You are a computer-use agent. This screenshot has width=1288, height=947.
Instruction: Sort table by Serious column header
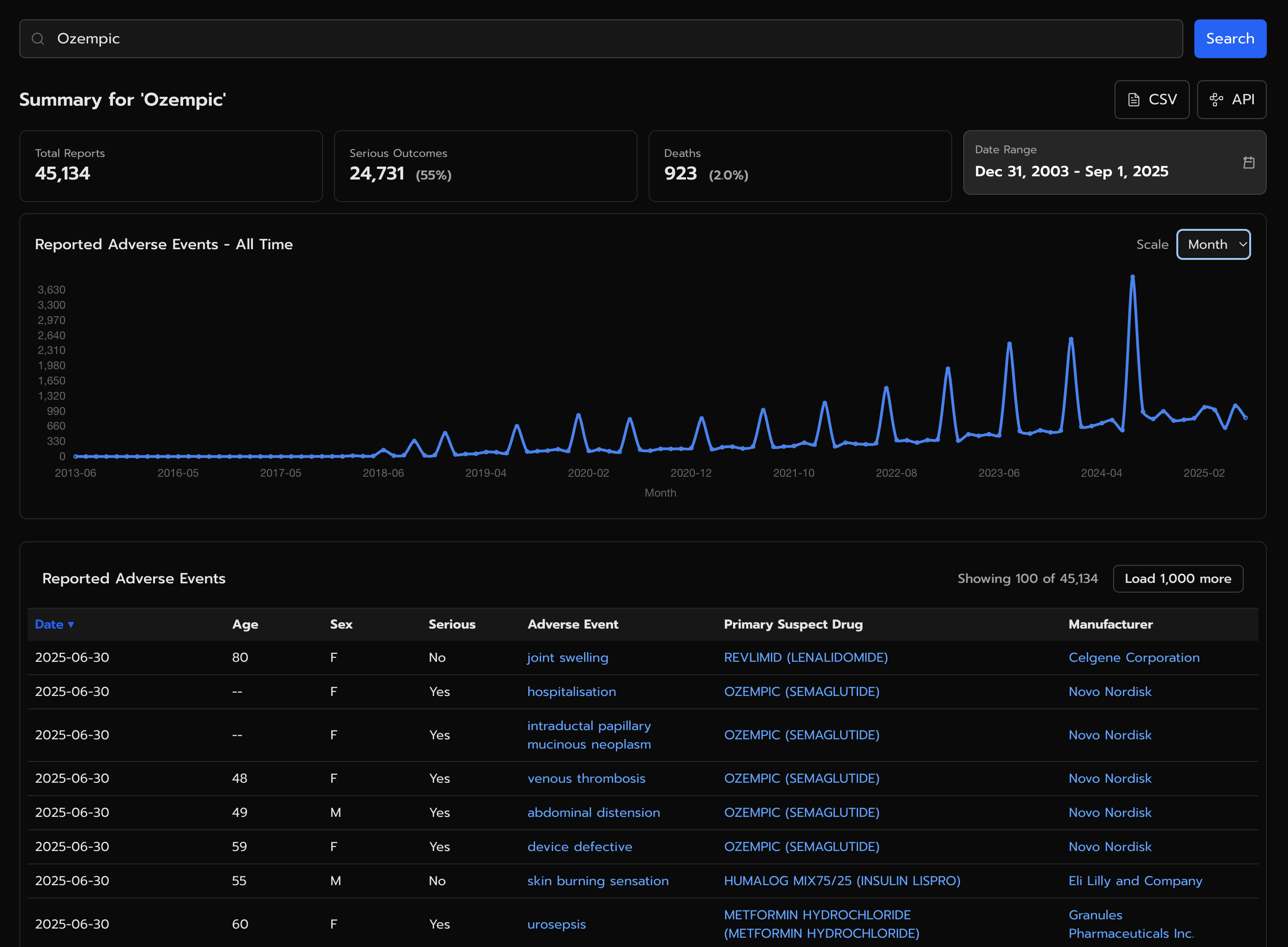(452, 624)
